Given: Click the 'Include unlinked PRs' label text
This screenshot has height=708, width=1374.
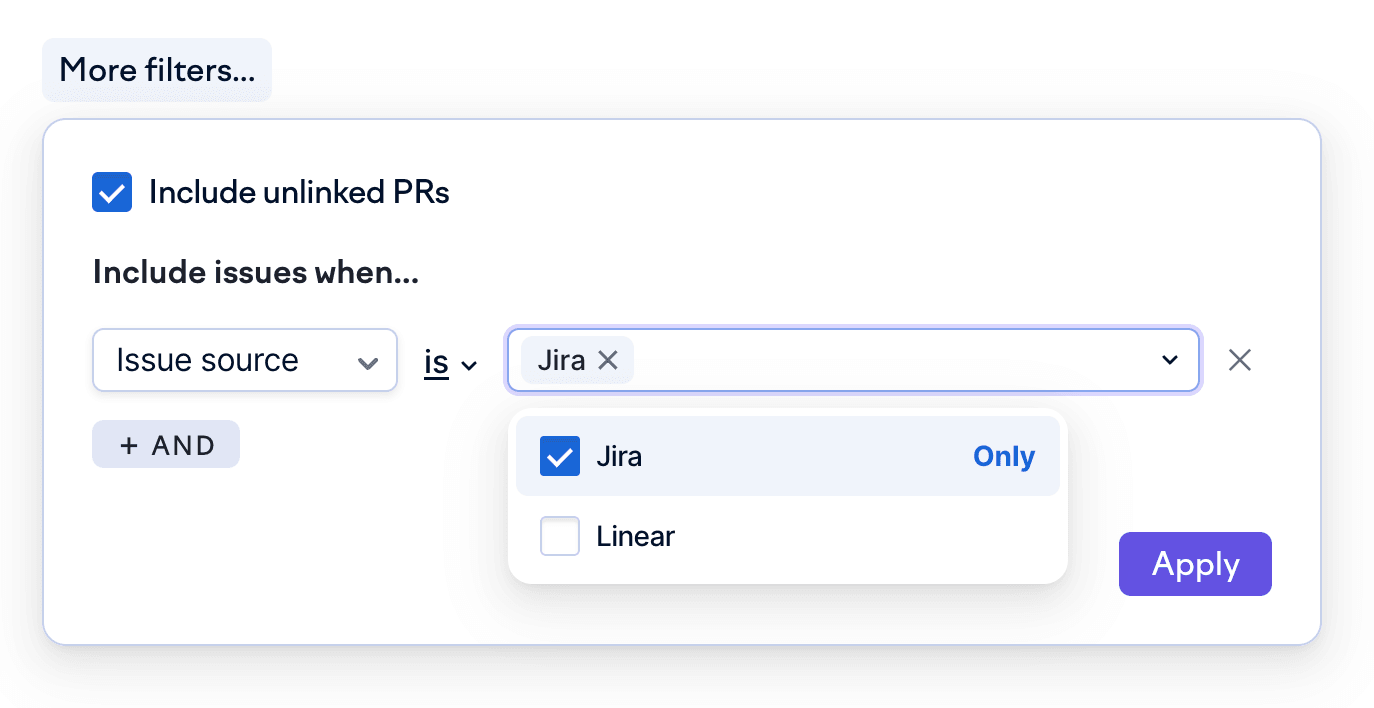Looking at the screenshot, I should 299,192.
